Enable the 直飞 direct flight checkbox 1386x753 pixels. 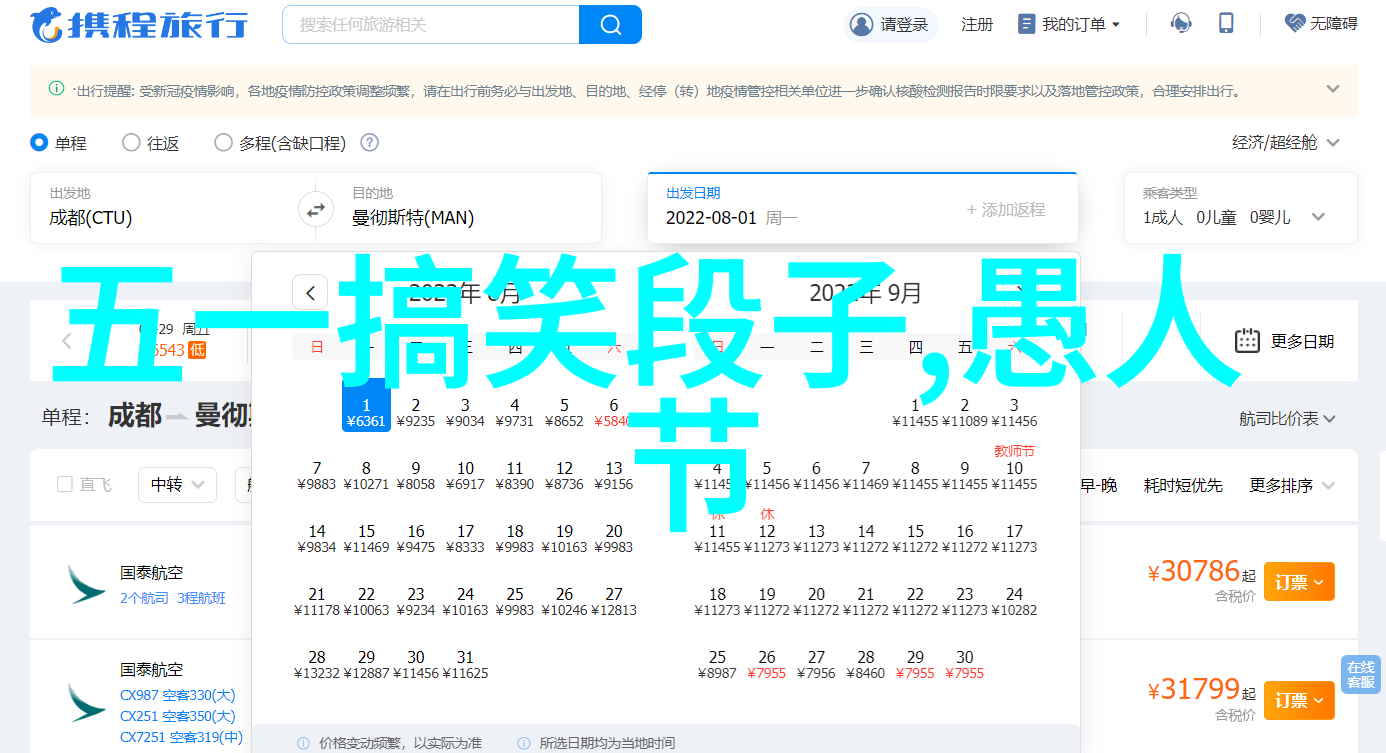[65, 485]
